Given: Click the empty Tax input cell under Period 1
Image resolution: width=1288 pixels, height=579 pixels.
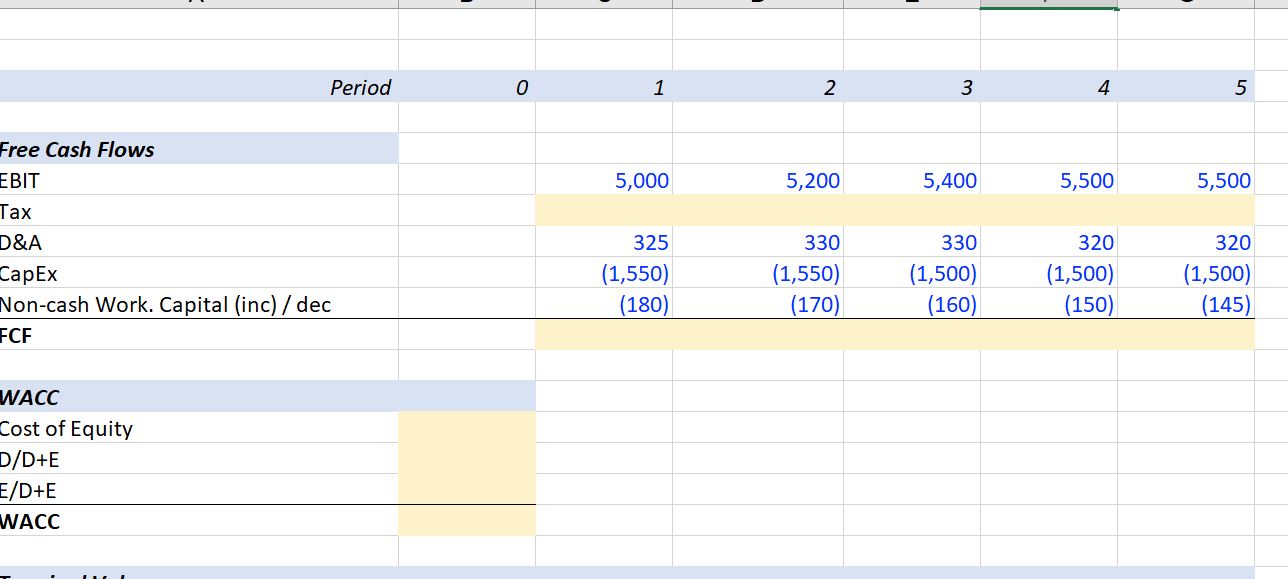Looking at the screenshot, I should [x=605, y=211].
